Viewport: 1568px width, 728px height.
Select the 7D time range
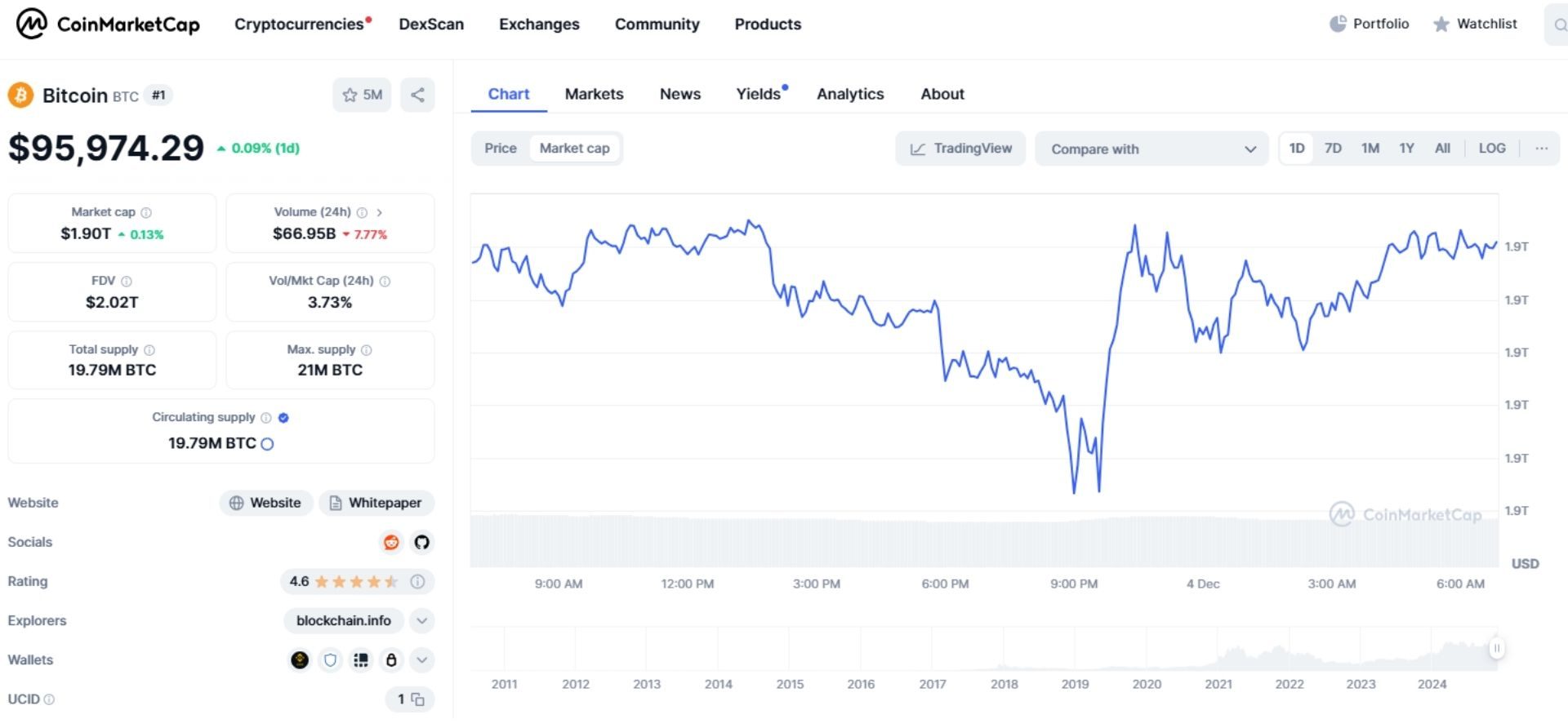click(x=1333, y=149)
